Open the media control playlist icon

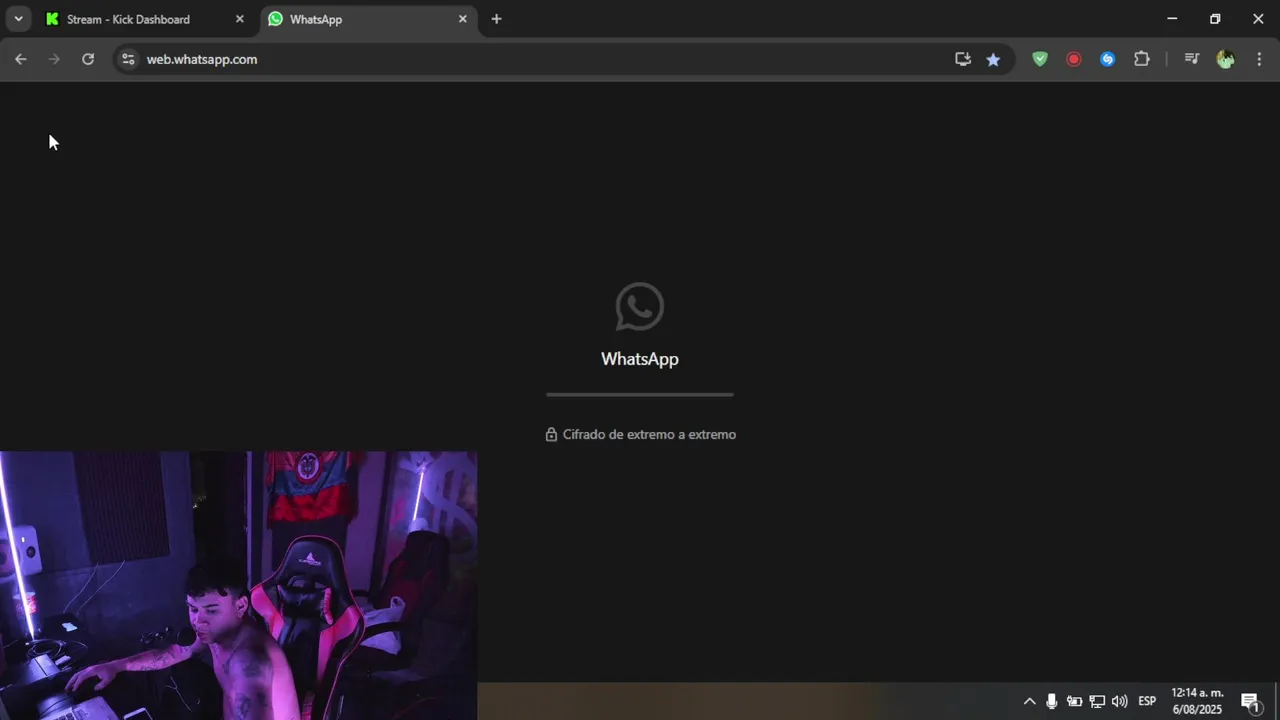(x=1191, y=59)
